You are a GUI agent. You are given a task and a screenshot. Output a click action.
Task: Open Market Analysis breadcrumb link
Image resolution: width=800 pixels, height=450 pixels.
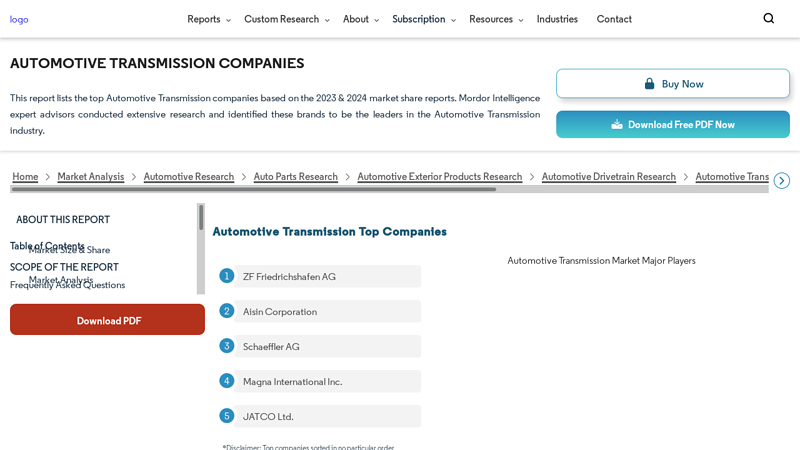90,177
